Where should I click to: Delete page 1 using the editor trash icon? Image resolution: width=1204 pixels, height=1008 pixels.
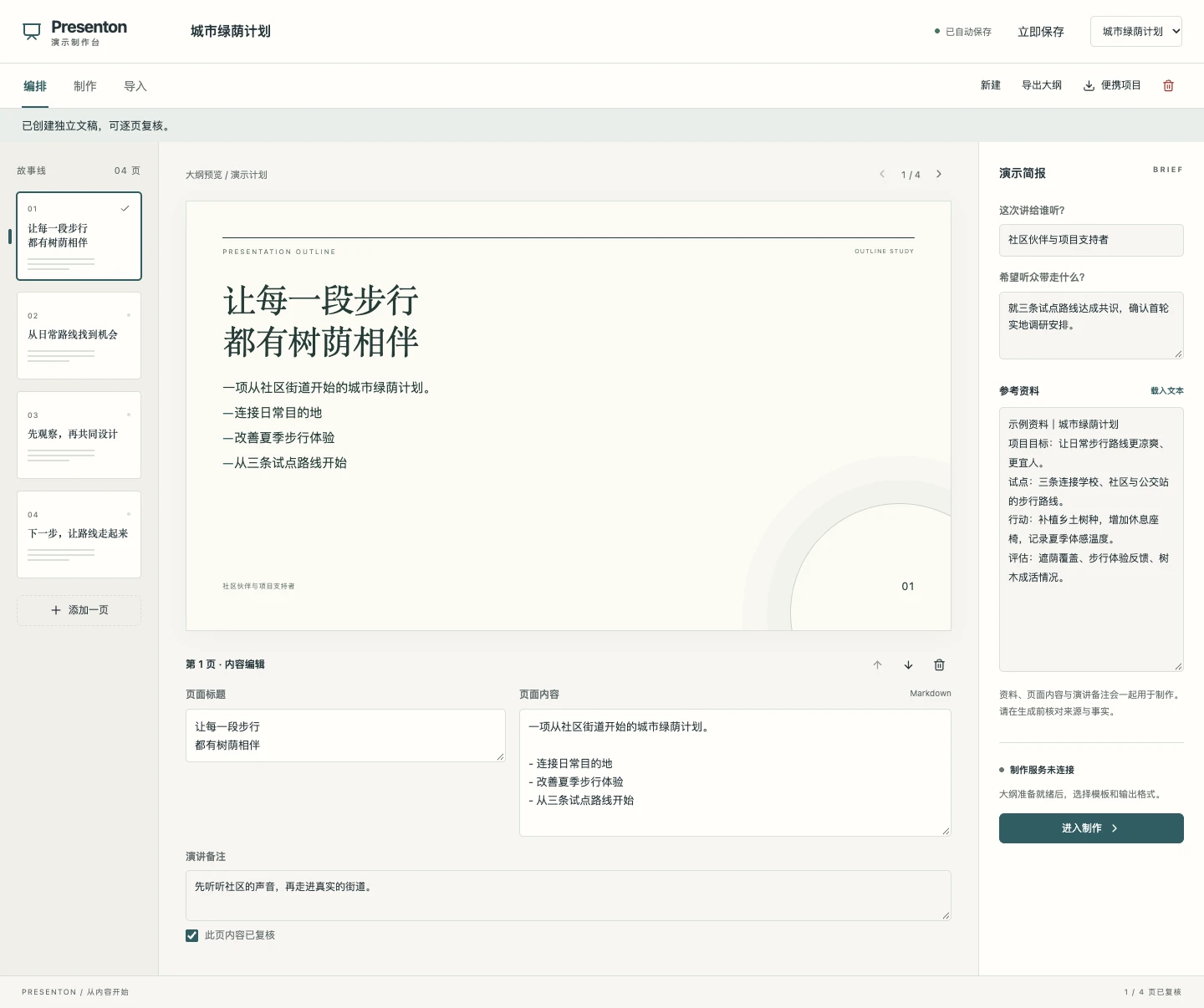coord(939,665)
